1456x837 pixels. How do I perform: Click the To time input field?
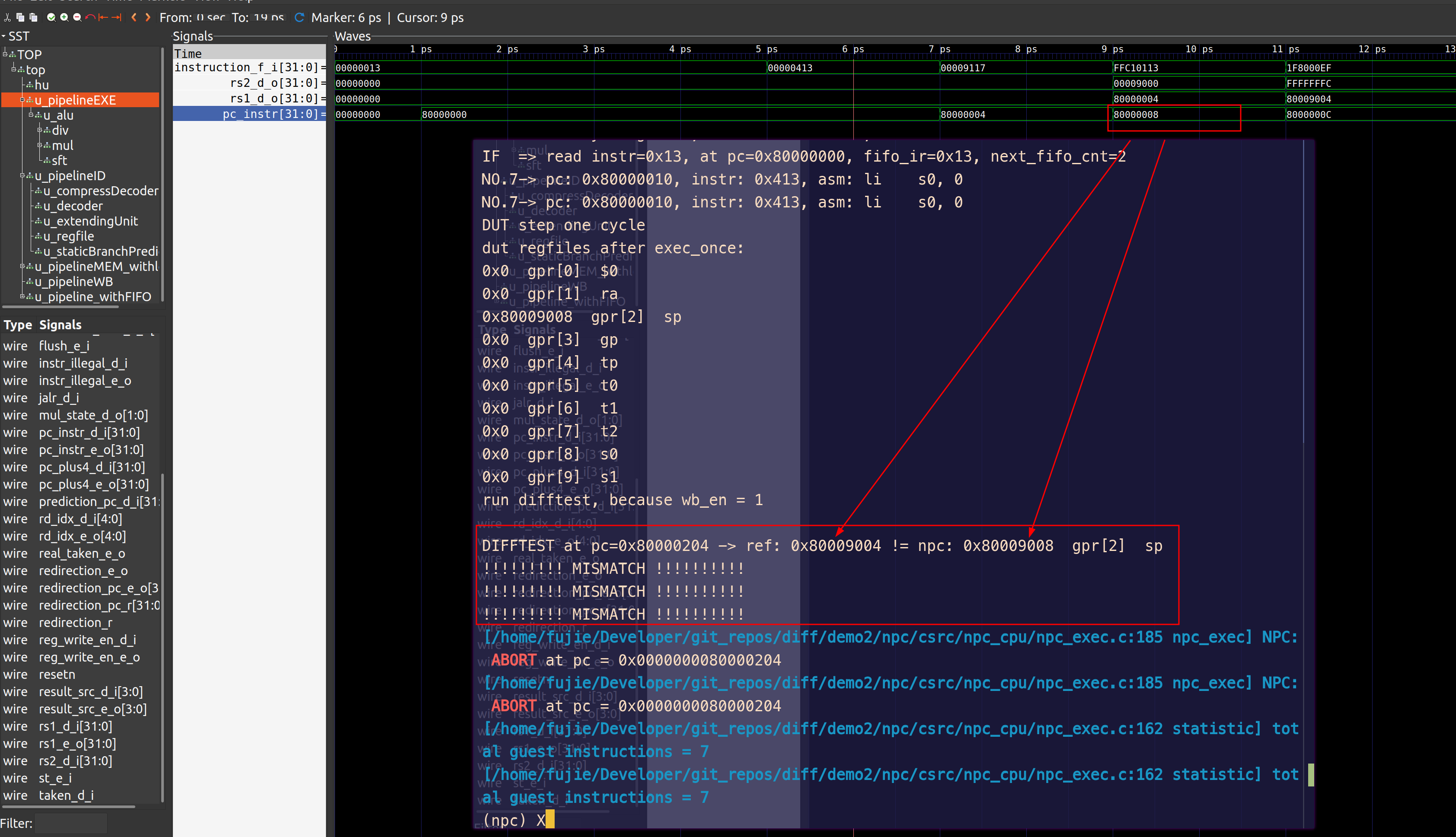[268, 18]
